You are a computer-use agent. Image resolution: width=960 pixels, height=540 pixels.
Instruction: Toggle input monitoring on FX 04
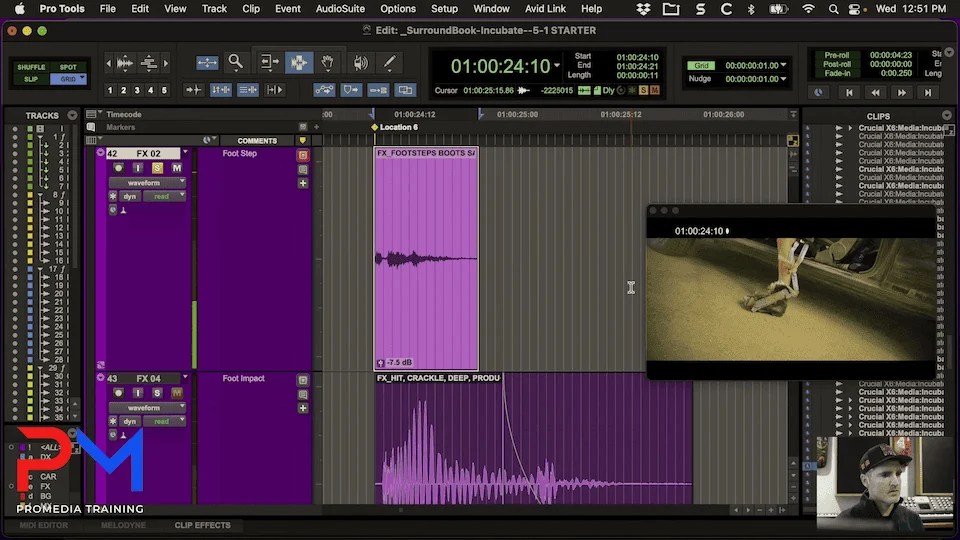tap(138, 392)
